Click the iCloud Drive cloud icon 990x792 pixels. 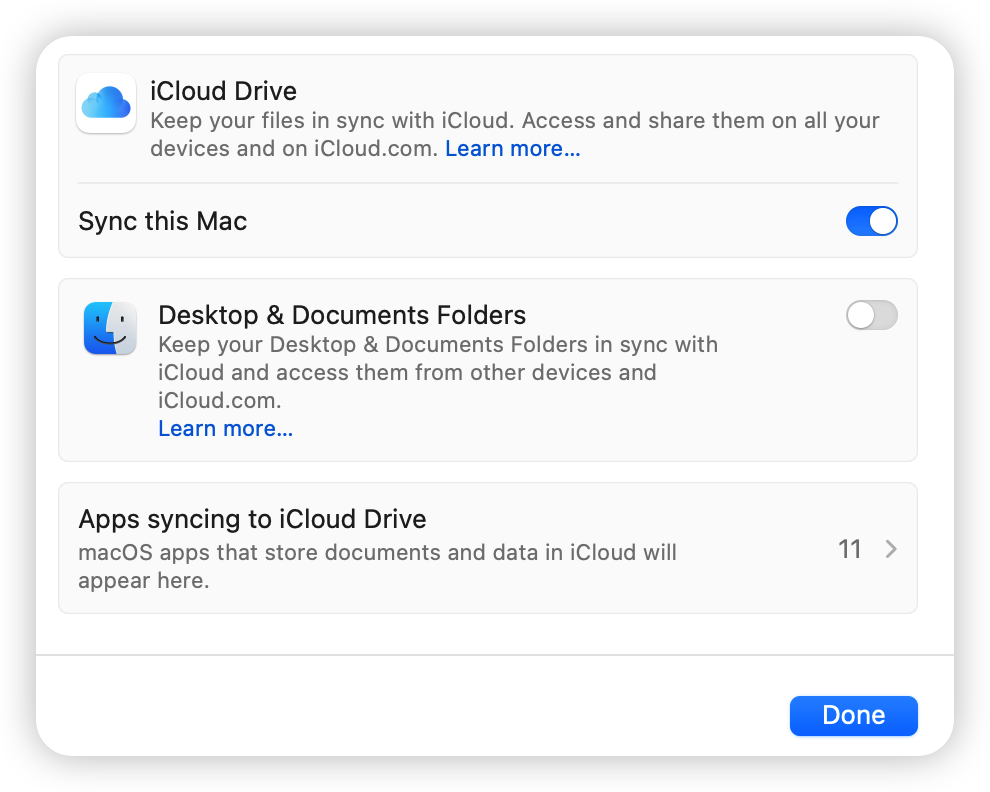point(106,103)
